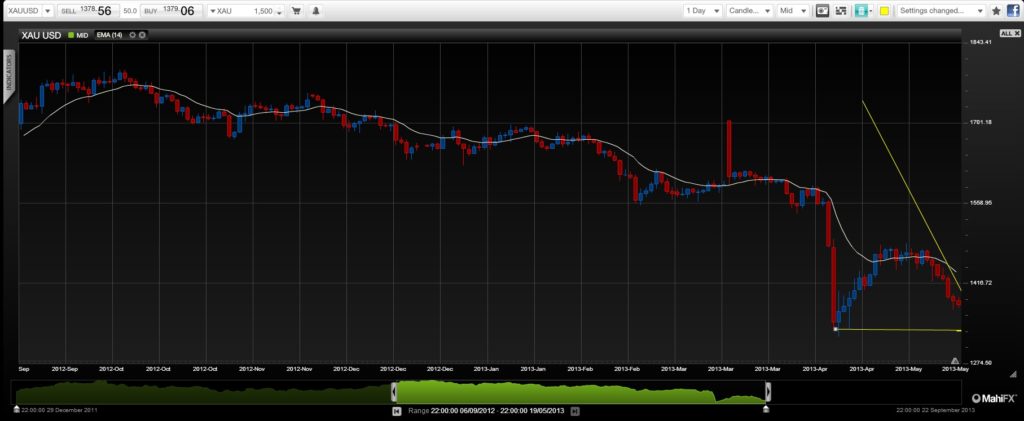This screenshot has width=1024, height=421.
Task: Click the XAU amount input field
Action: (247, 10)
